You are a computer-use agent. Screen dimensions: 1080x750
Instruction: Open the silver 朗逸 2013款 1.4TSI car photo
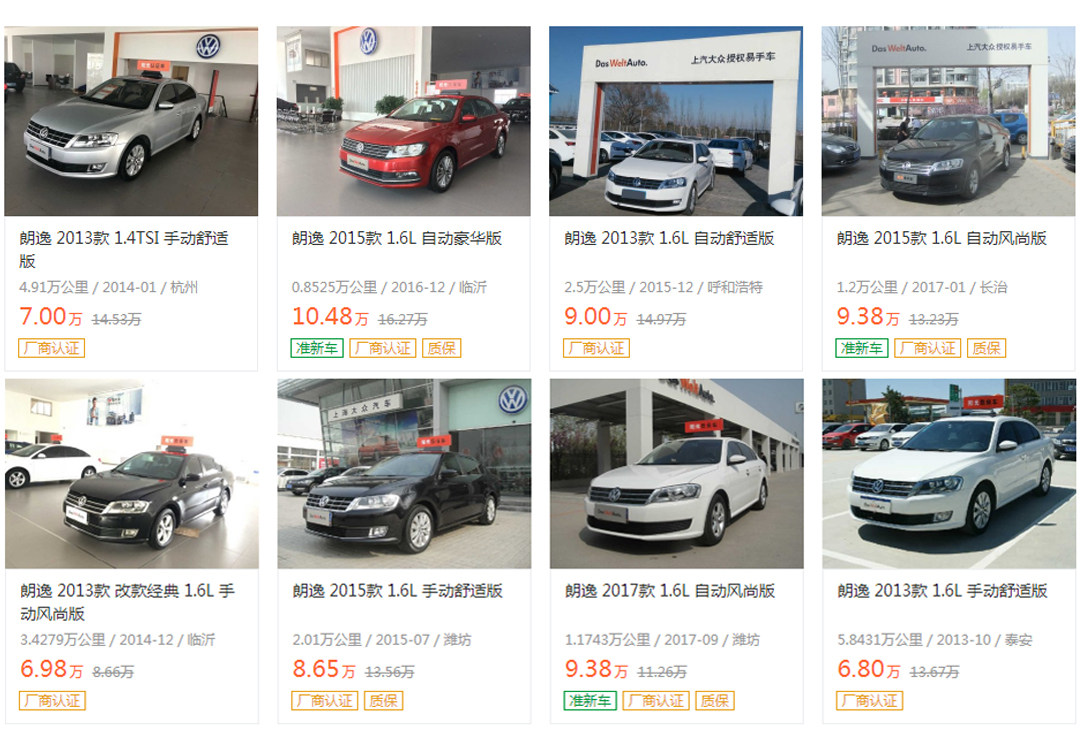(131, 121)
